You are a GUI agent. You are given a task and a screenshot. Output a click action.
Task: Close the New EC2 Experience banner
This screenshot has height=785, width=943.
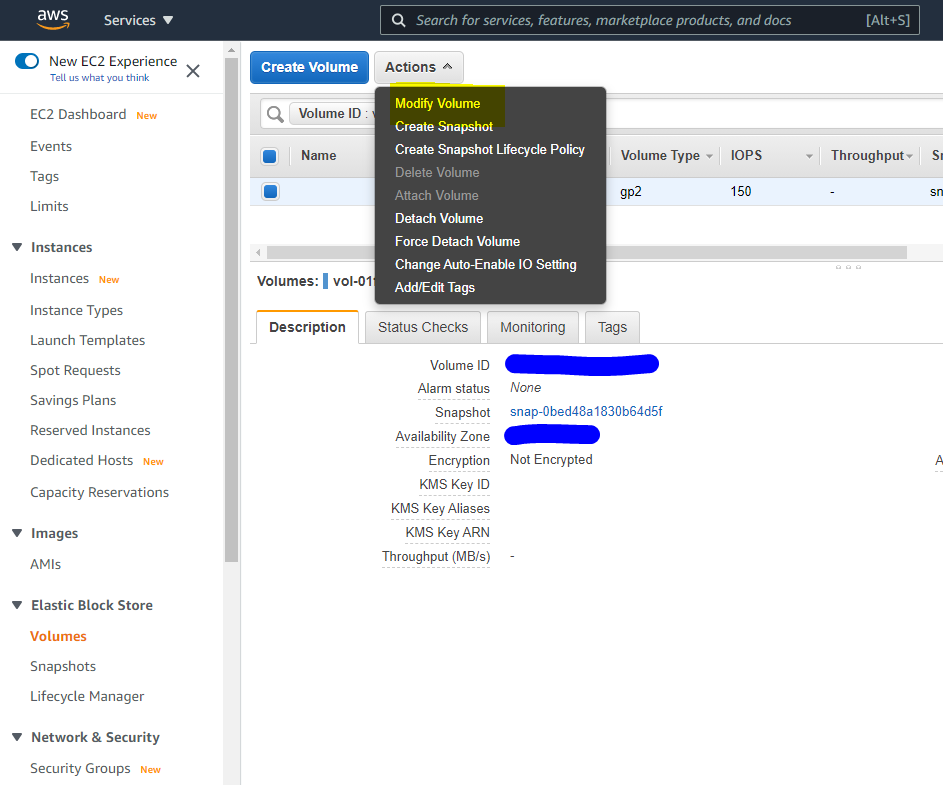[x=193, y=71]
